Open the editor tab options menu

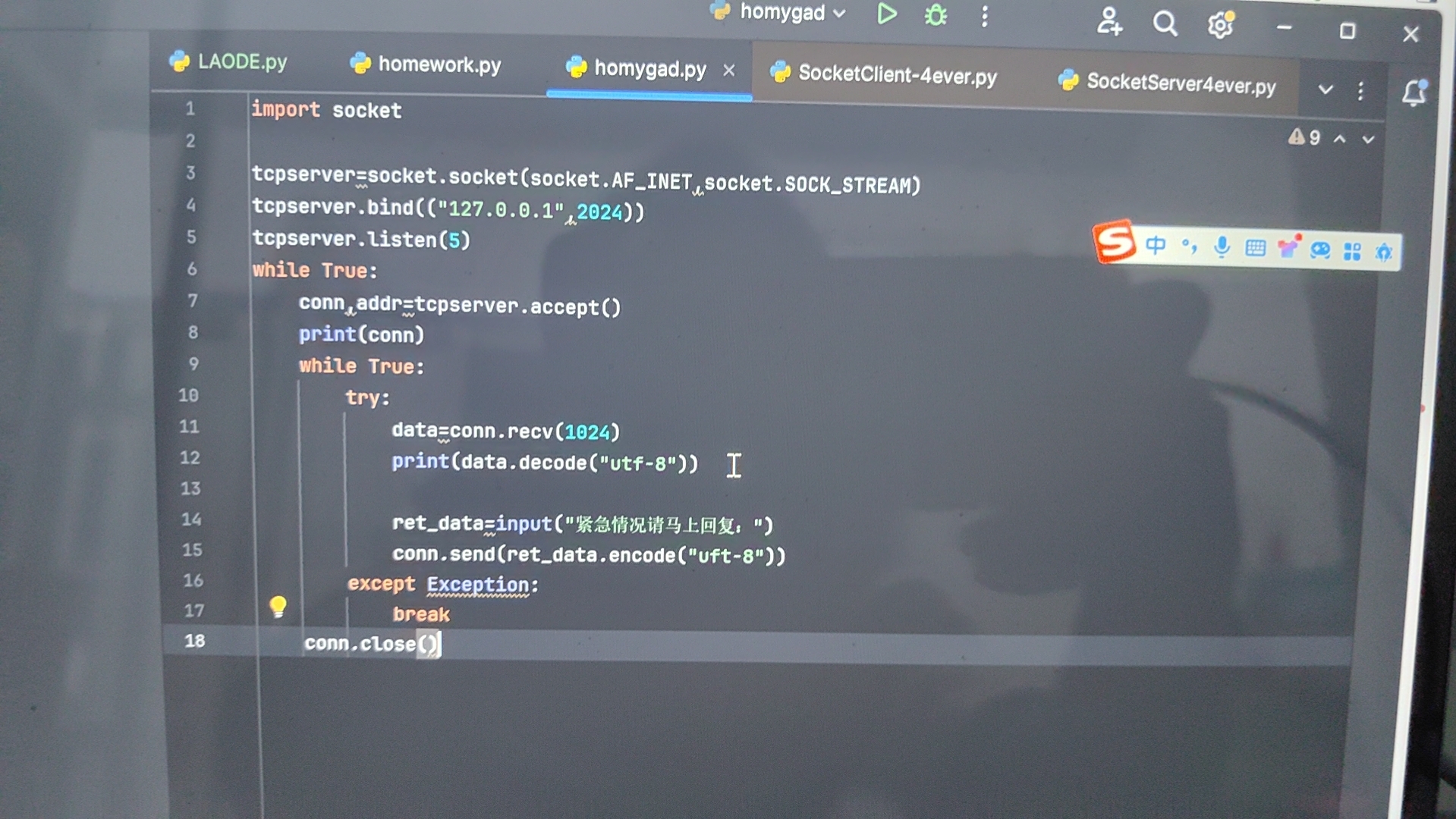[1361, 91]
